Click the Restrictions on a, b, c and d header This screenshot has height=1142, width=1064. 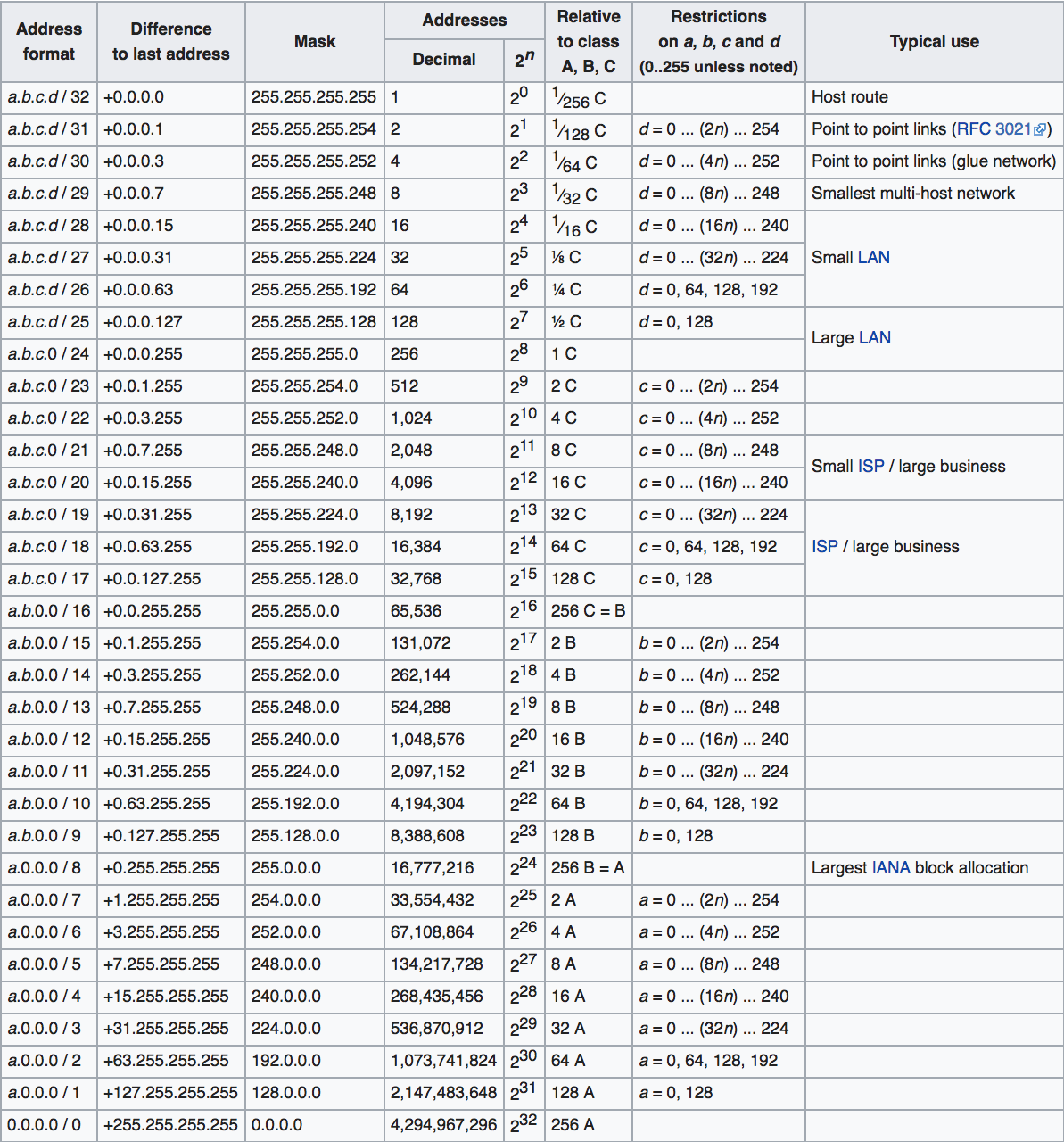(719, 42)
